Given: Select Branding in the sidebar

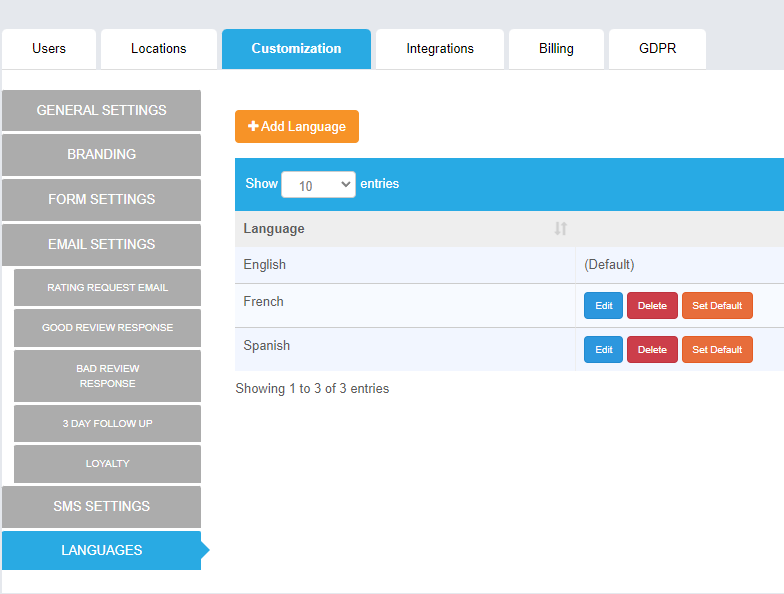Looking at the screenshot, I should click(101, 155).
